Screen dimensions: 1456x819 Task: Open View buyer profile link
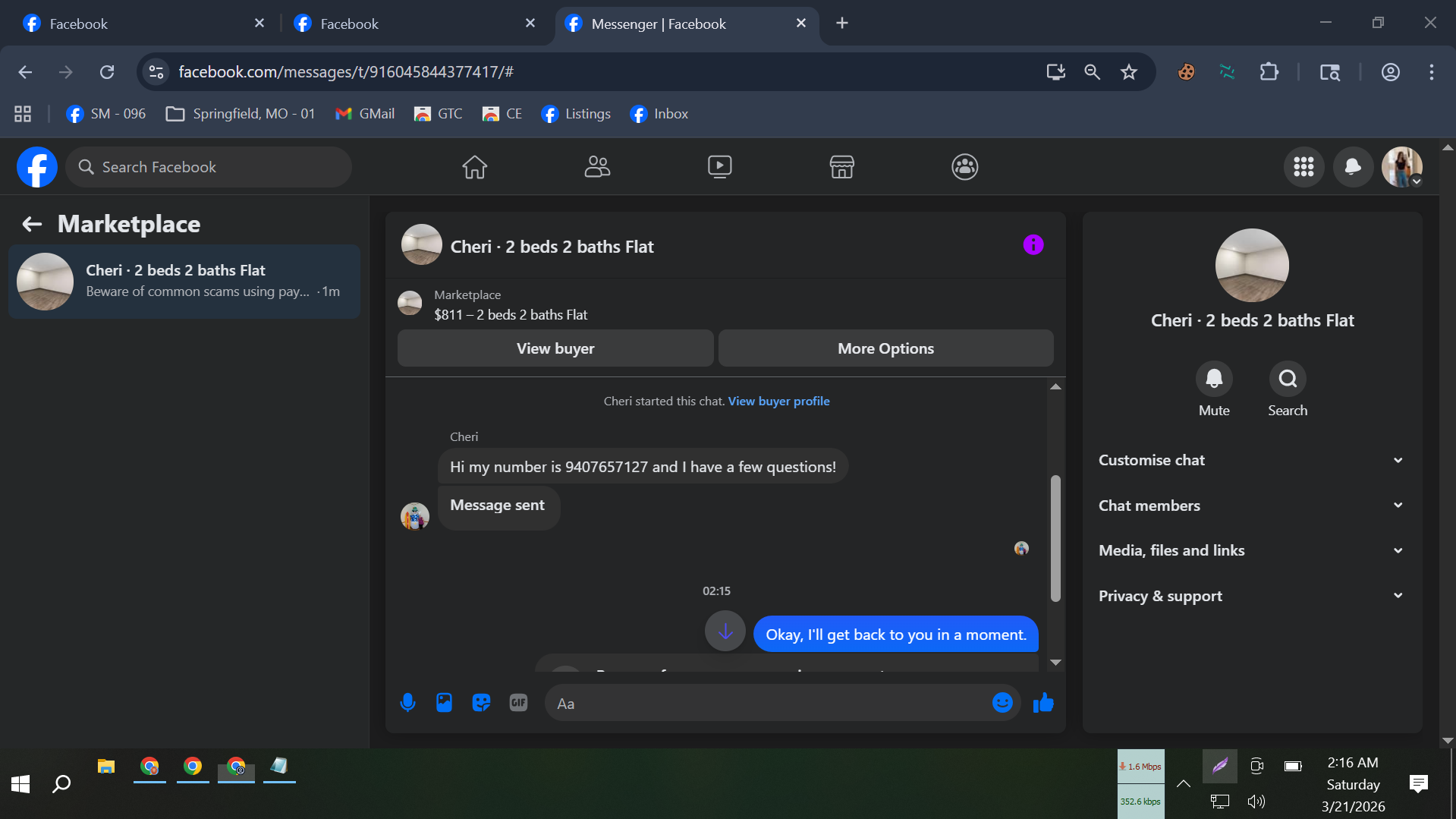[778, 401]
